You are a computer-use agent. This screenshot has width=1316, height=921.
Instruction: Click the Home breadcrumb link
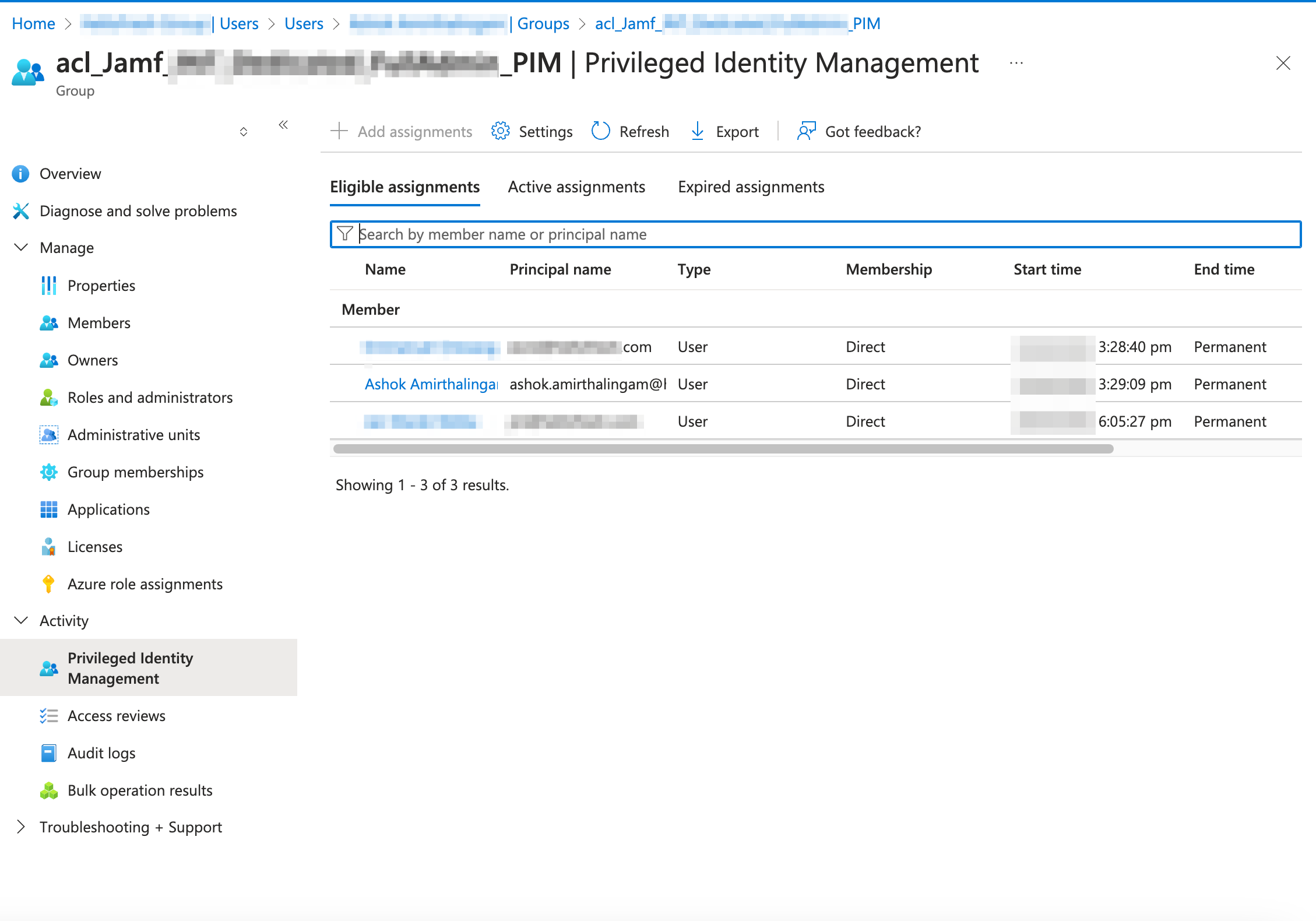click(33, 23)
